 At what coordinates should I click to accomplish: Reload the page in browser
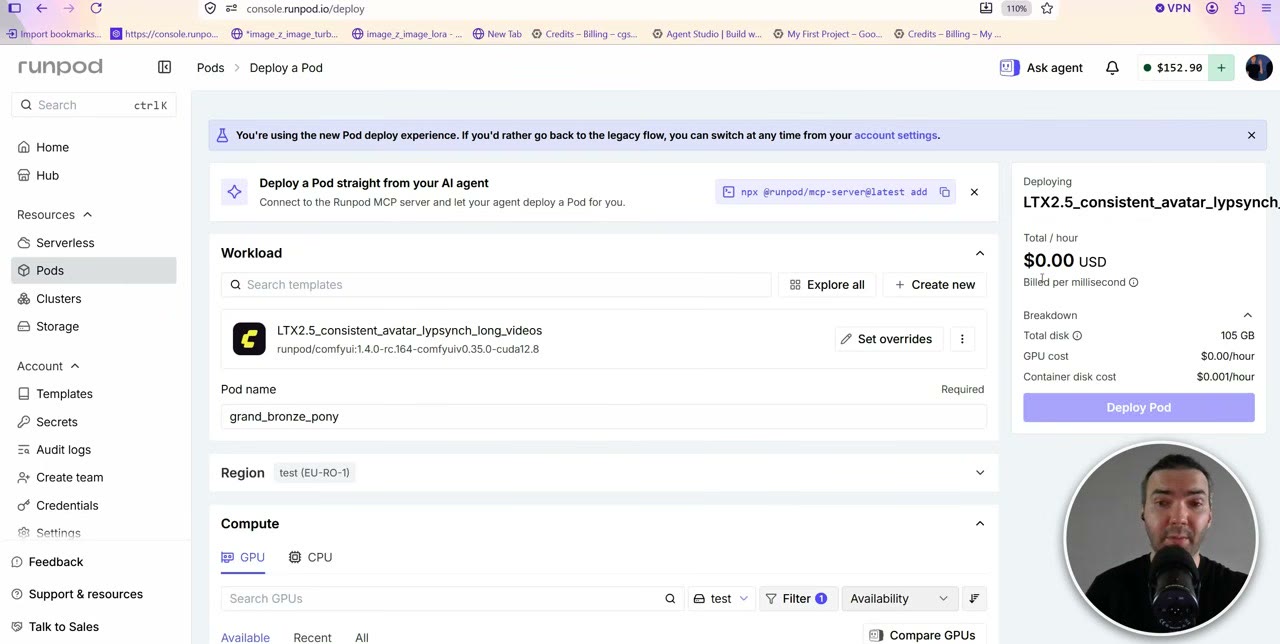point(96,8)
